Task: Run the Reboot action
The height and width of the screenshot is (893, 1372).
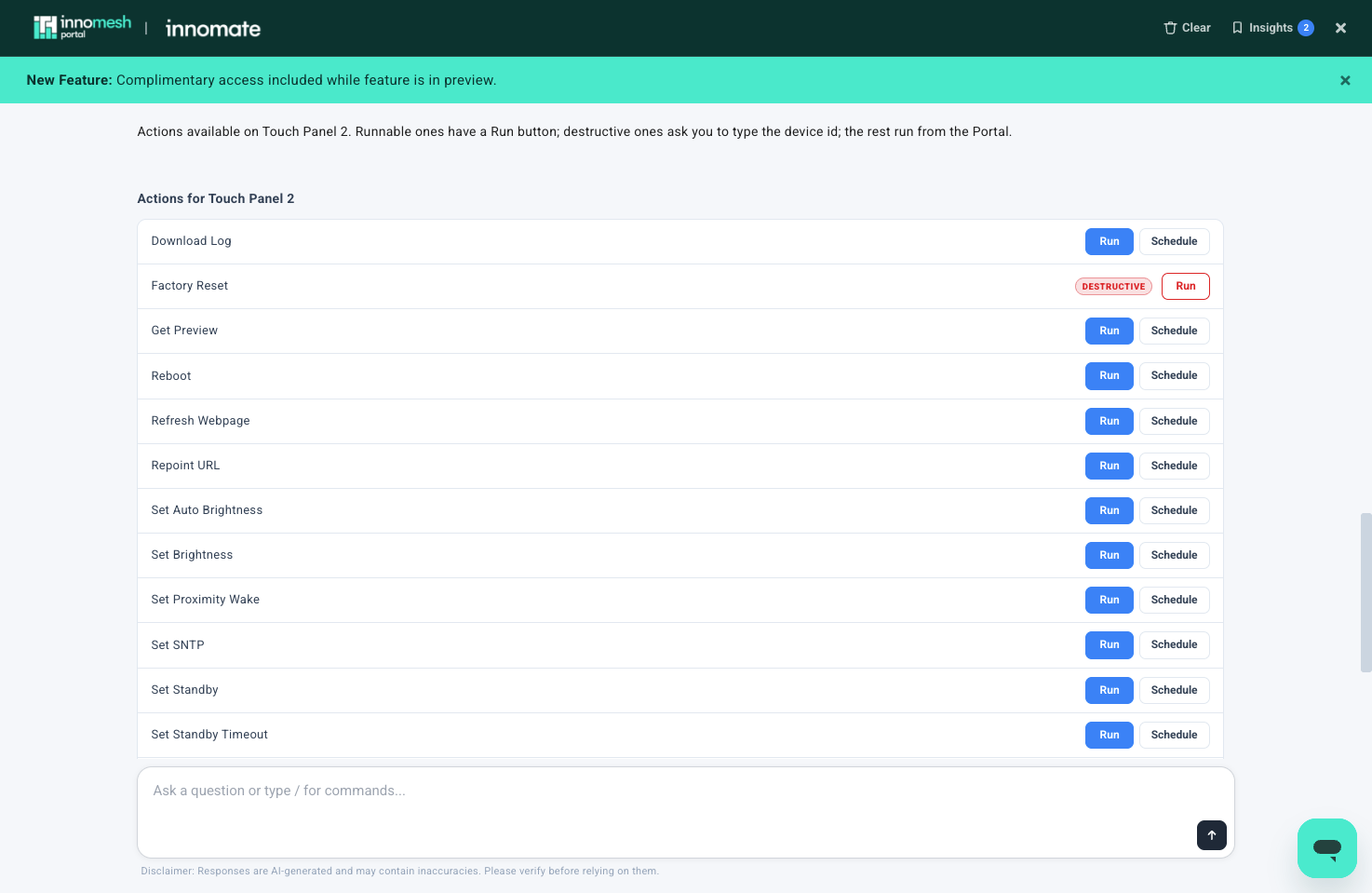Action: tap(1110, 375)
